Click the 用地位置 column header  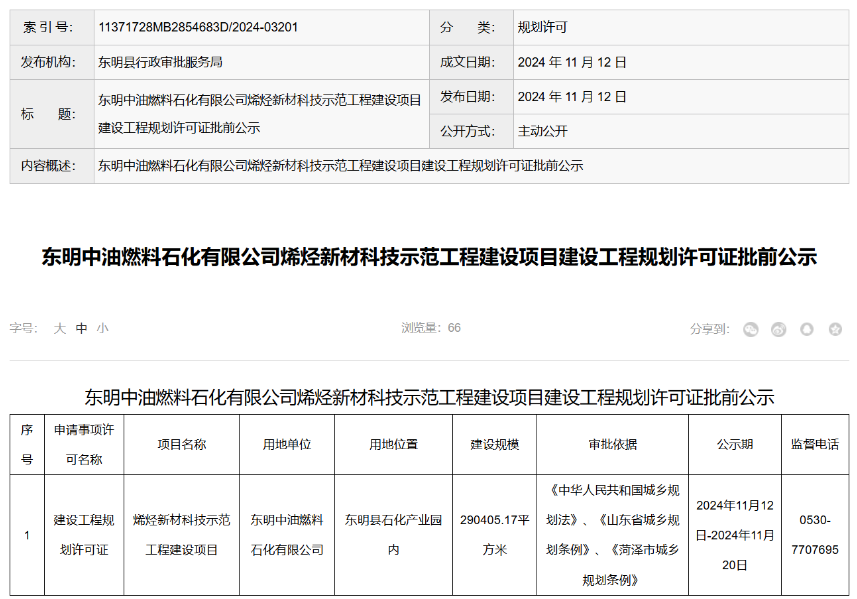394,444
